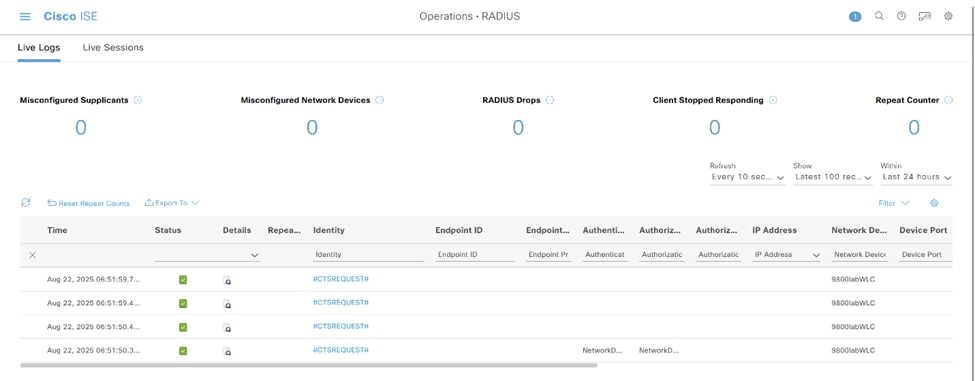975x381 pixels.
Task: Expand the Within time range dropdown
Action: [917, 177]
